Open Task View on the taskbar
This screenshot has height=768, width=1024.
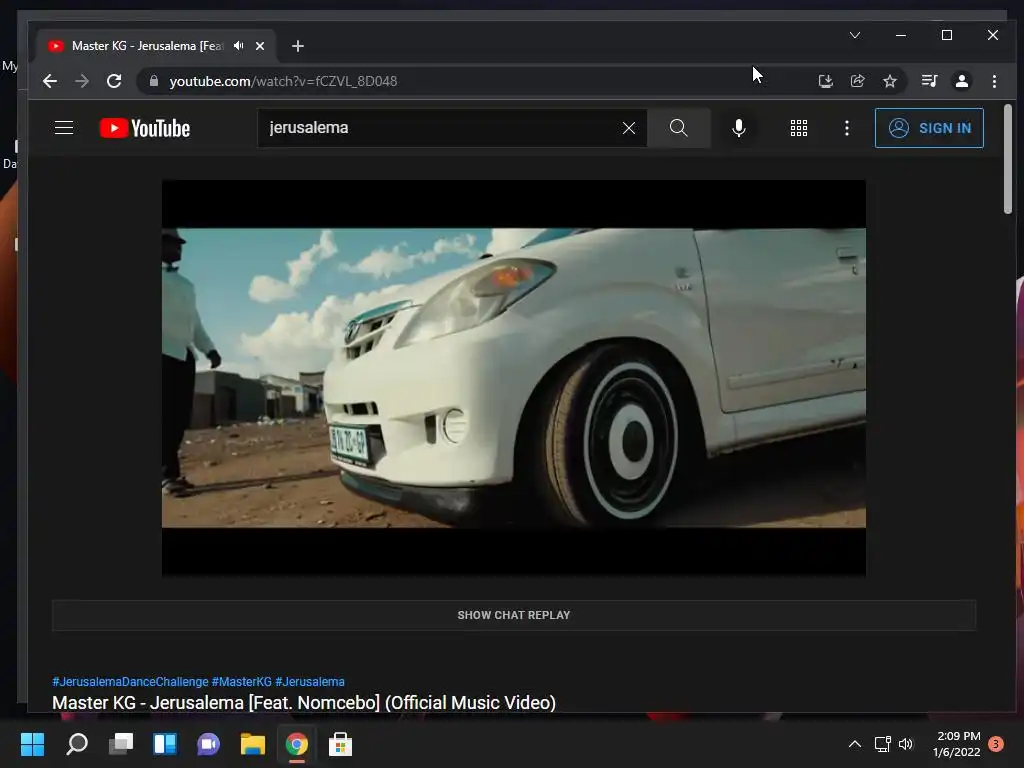pyautogui.click(x=121, y=744)
